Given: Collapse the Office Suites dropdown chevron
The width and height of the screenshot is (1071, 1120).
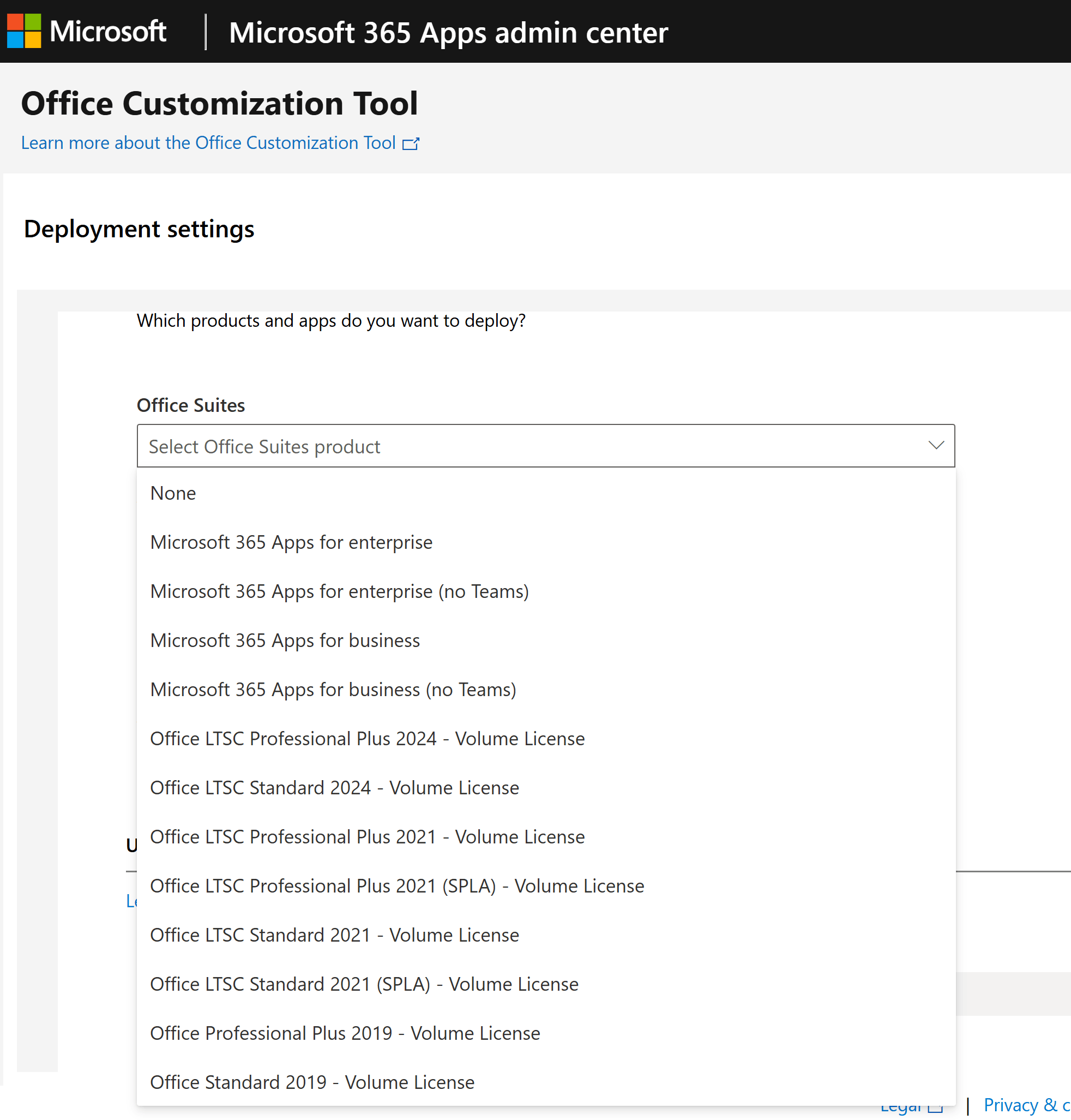Looking at the screenshot, I should coord(936,446).
